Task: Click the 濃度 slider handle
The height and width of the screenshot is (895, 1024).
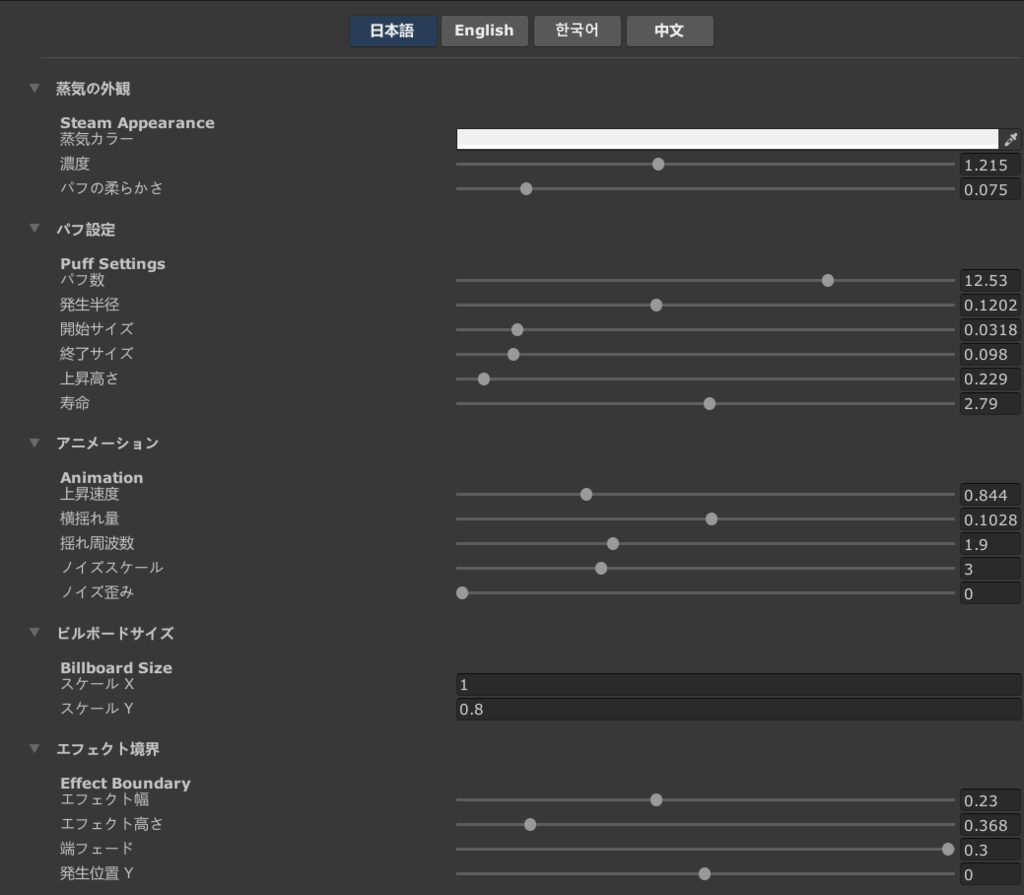Action: (658, 164)
